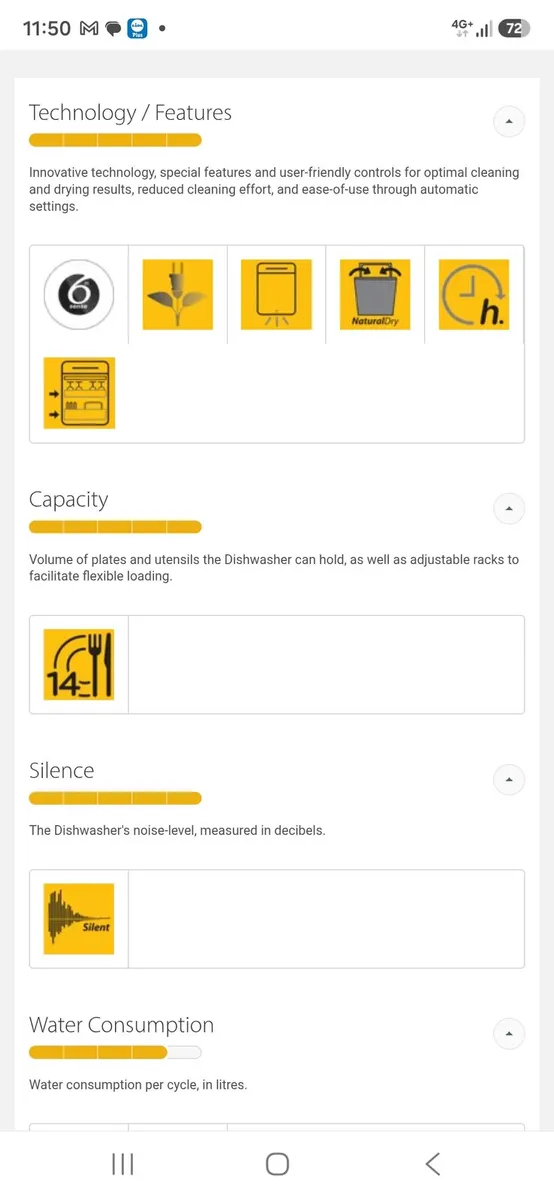Select the rack loading dishwasher icon
The image size is (554, 1200).
(x=79, y=393)
